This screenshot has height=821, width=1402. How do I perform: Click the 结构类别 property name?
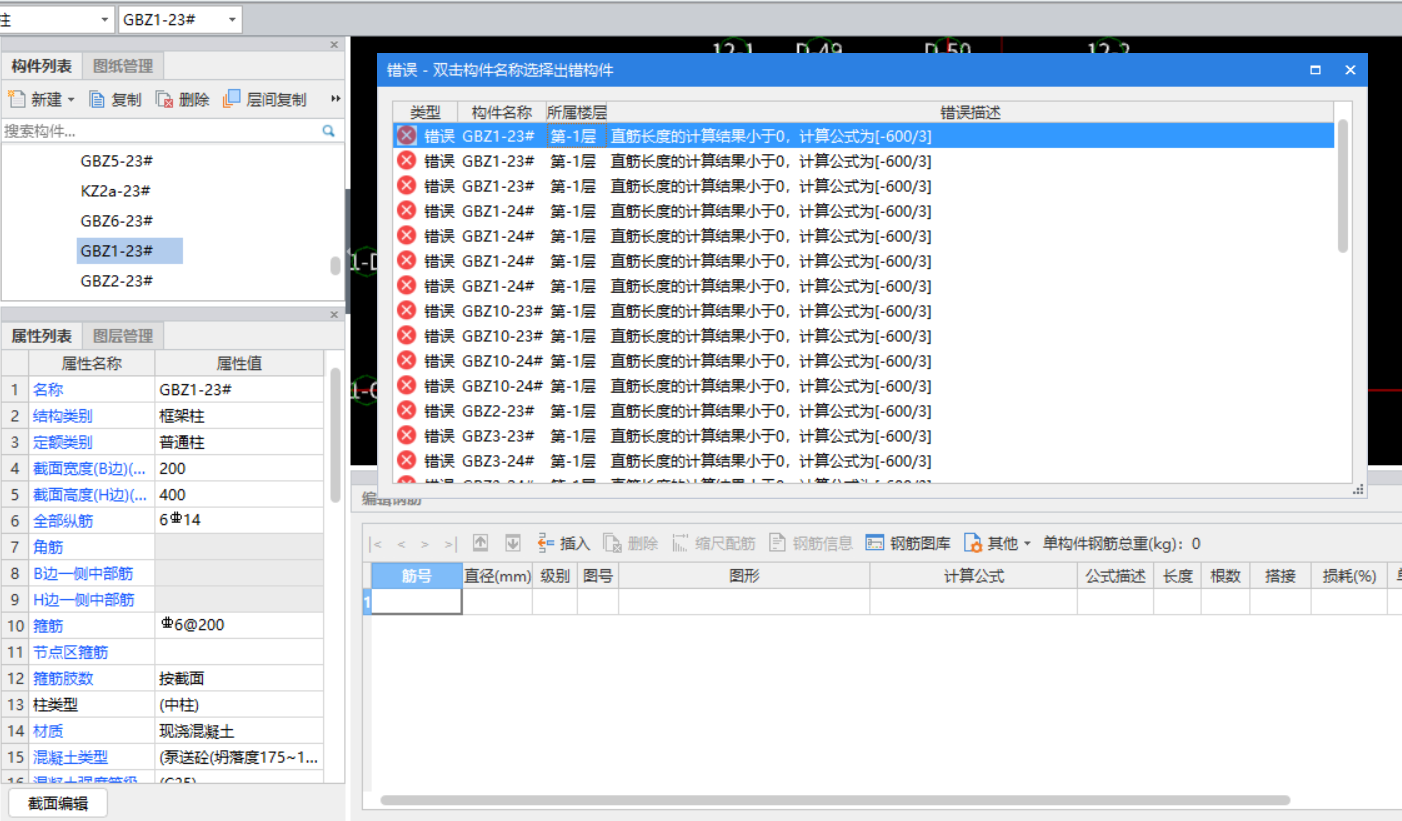[63, 416]
